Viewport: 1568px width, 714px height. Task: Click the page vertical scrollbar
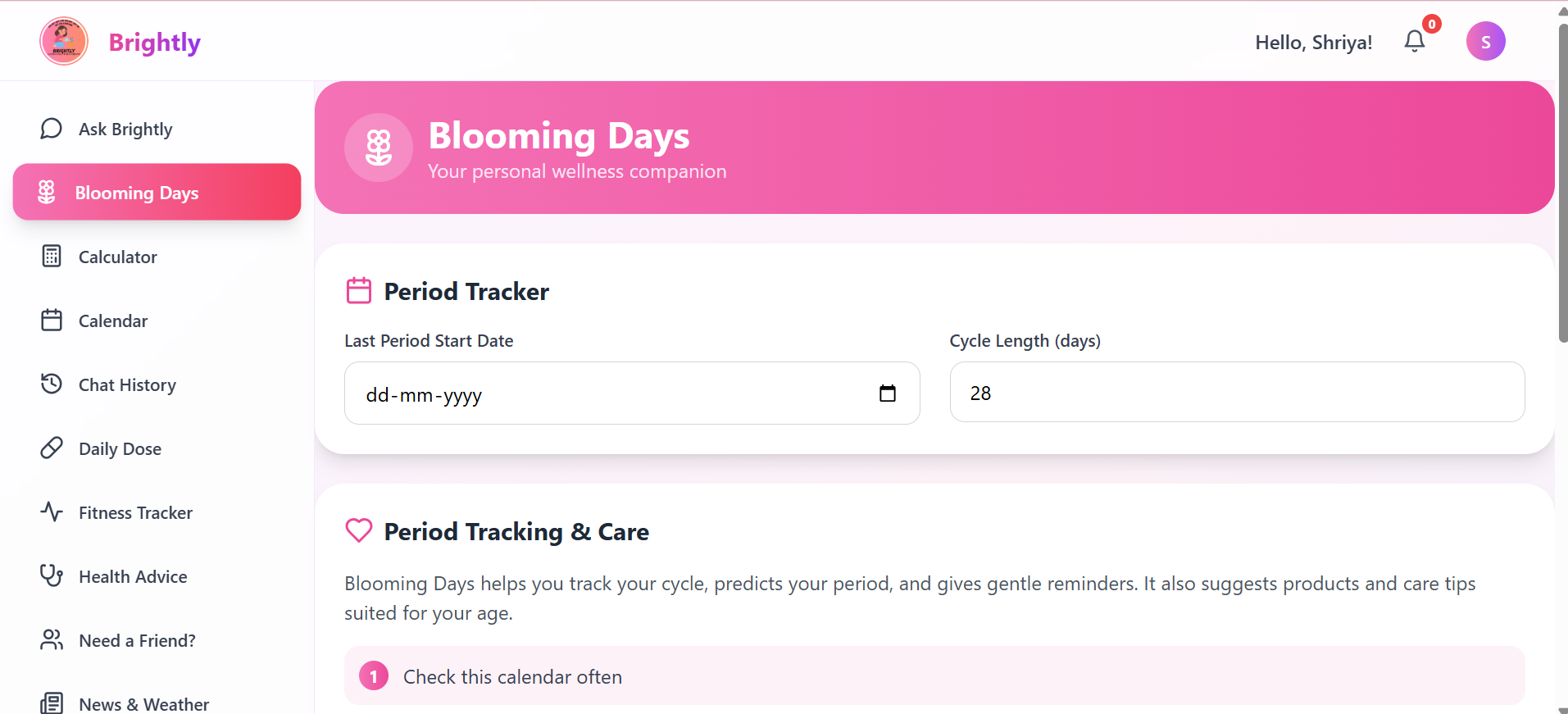pyautogui.click(x=1562, y=180)
